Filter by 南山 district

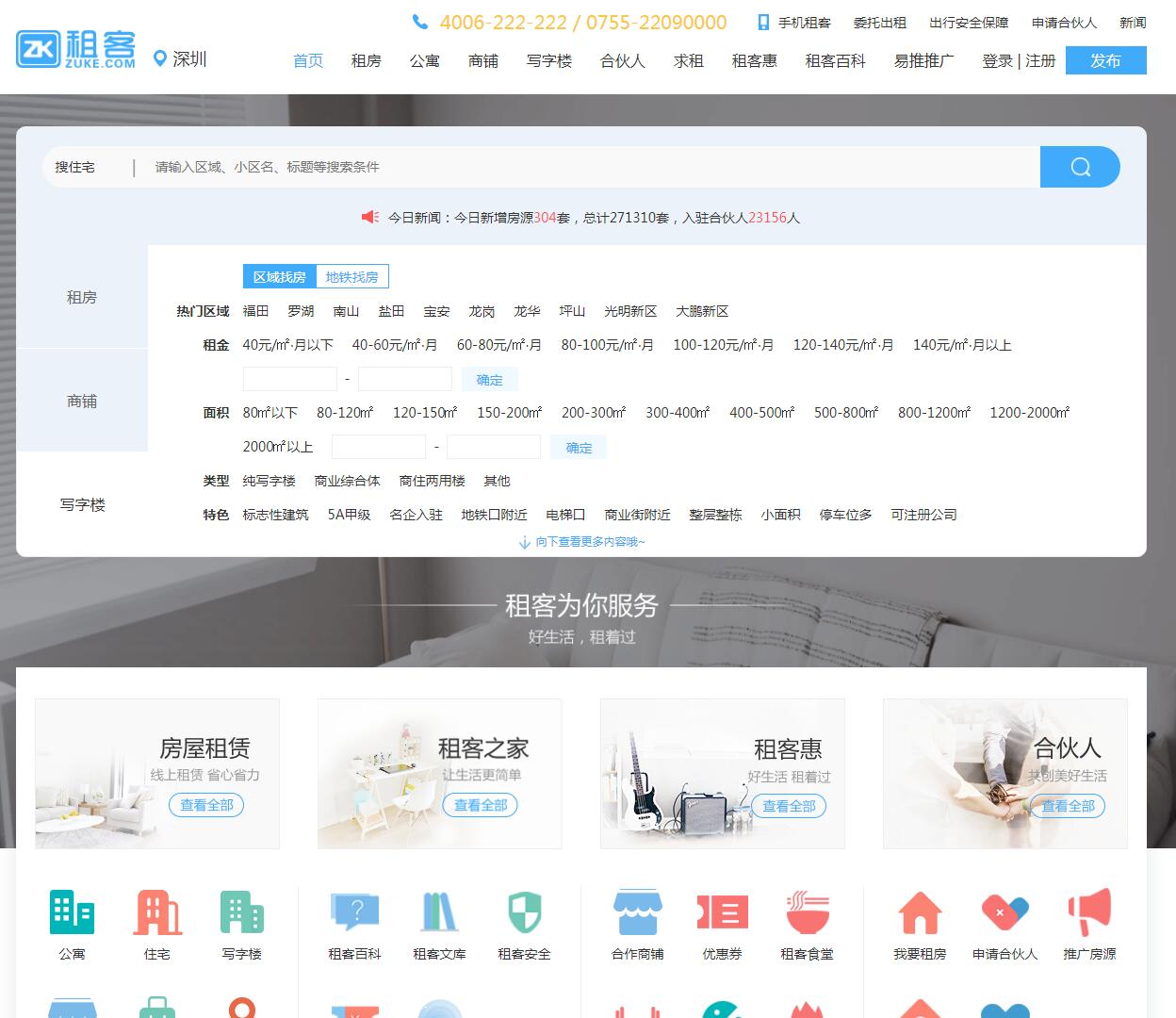point(346,311)
